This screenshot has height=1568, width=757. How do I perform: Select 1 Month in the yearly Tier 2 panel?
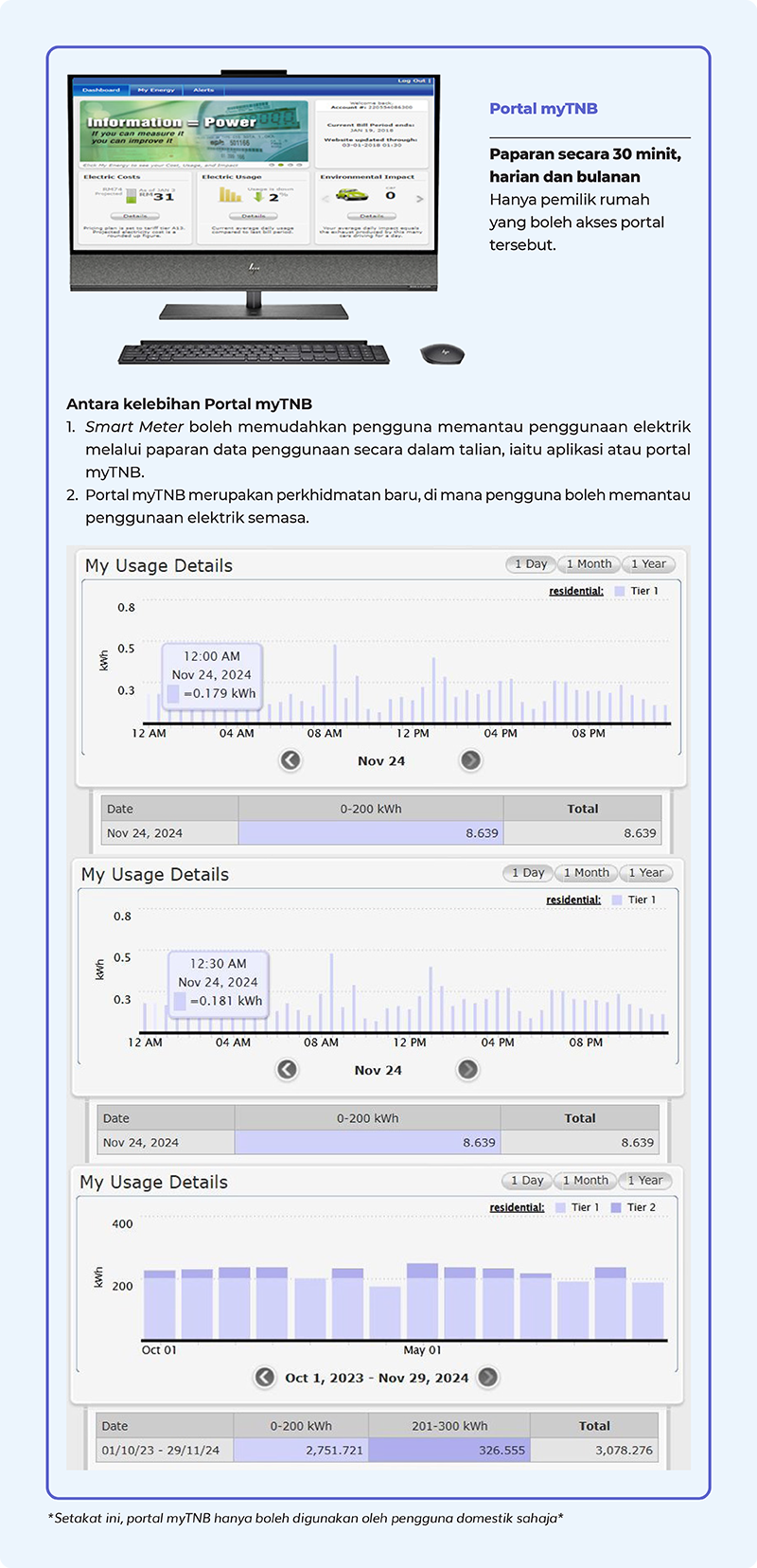pos(586,1180)
